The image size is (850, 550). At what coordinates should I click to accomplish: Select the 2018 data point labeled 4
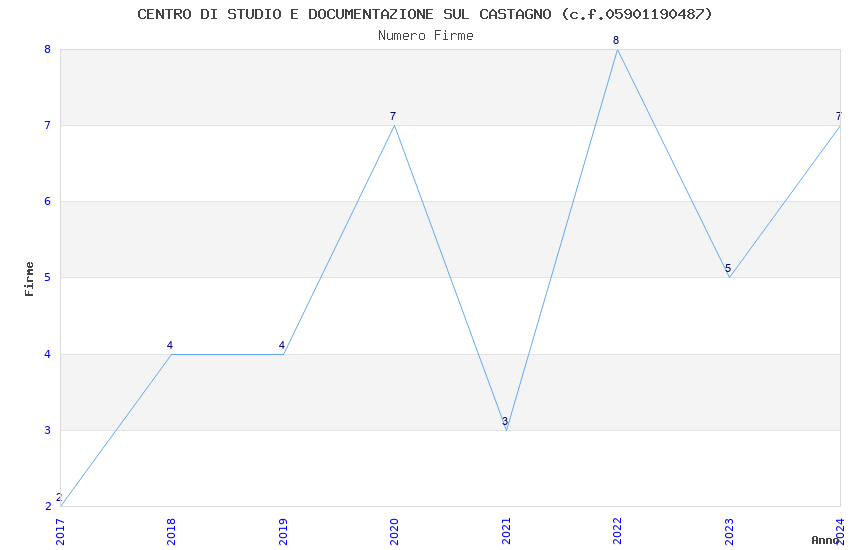coord(171,354)
